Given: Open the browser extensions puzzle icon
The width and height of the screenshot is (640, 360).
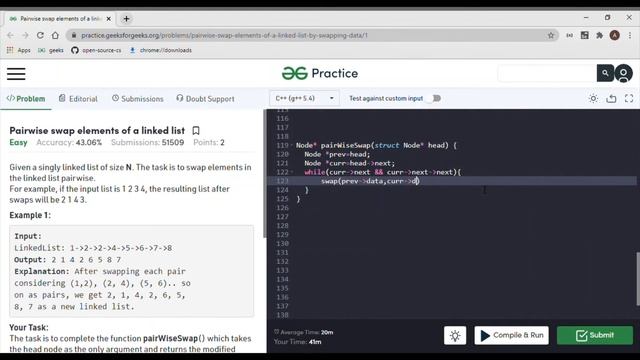Looking at the screenshot, I should tap(600, 36).
